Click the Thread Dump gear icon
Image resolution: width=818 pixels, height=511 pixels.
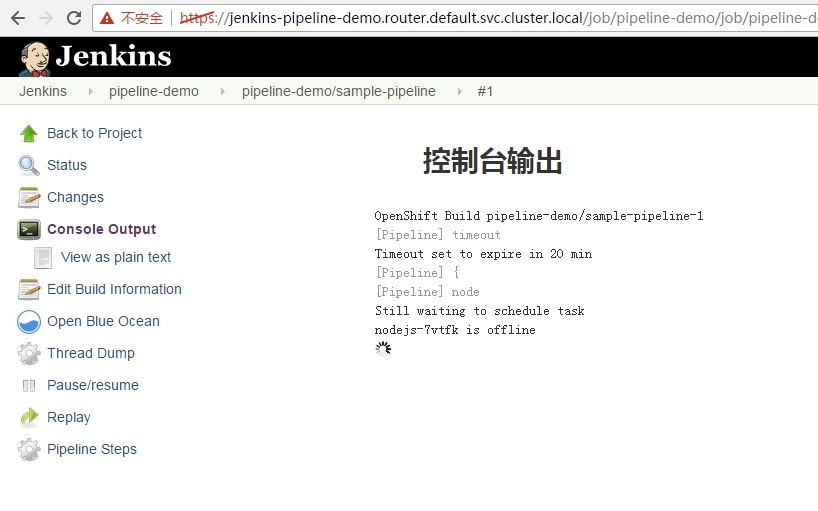pos(29,353)
